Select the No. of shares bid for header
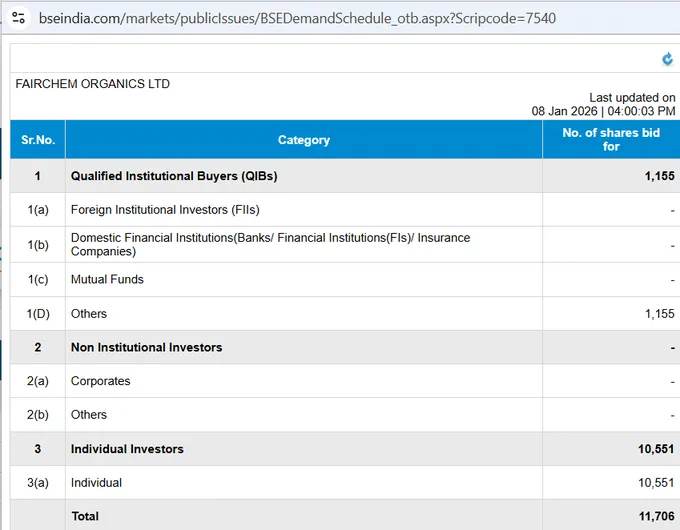Screen dimensions: 680x530 pyautogui.click(x=611, y=140)
